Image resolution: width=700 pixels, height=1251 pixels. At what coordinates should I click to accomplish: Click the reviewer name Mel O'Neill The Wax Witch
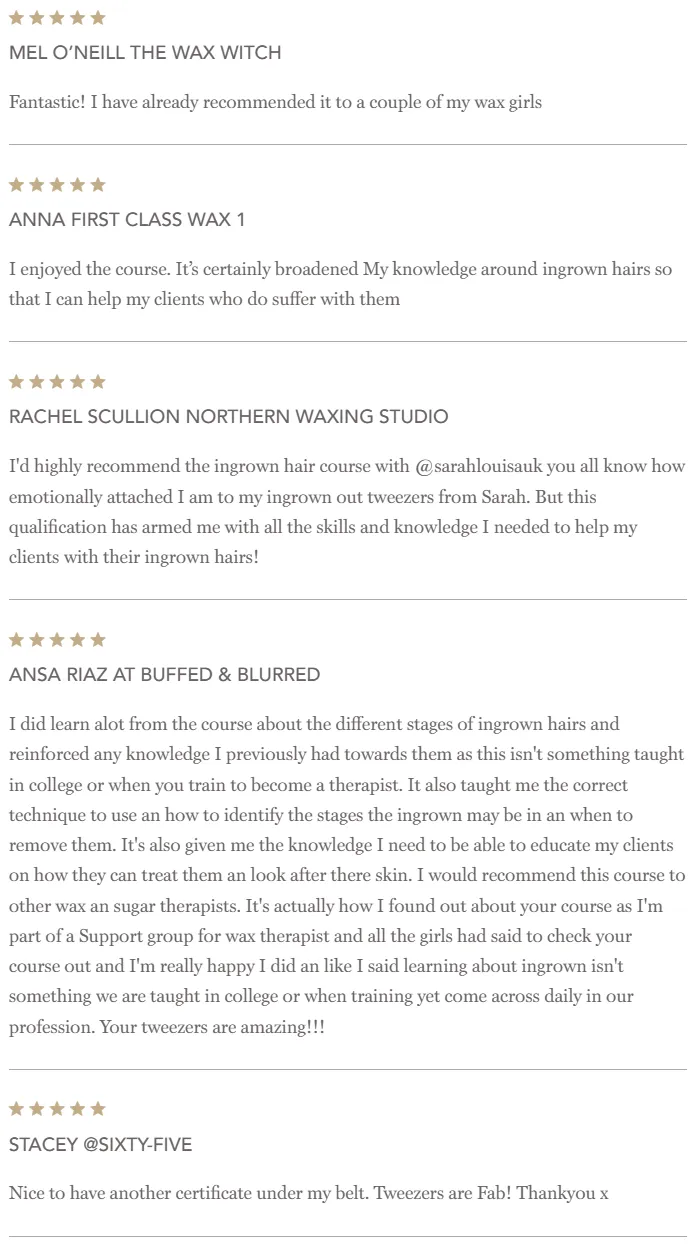click(x=145, y=53)
